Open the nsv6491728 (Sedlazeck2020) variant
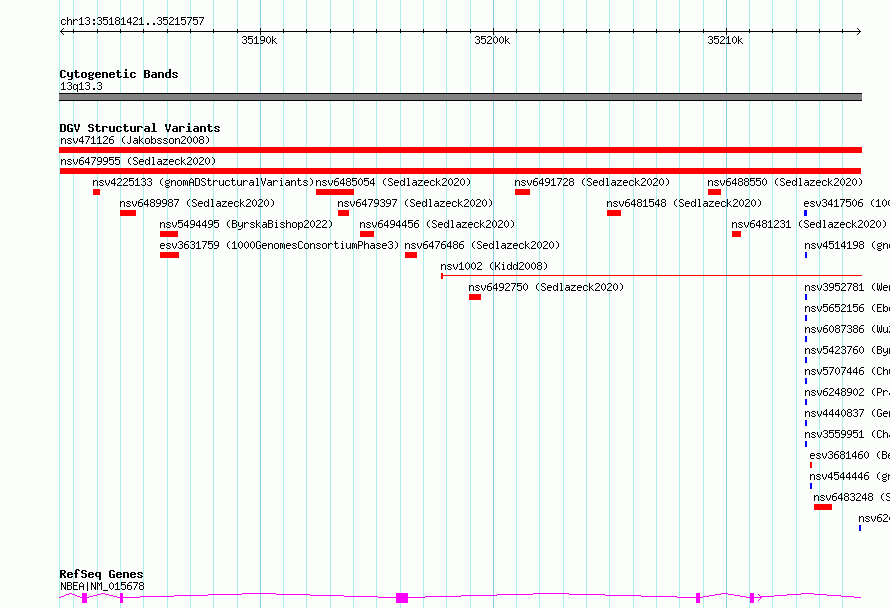 592,182
